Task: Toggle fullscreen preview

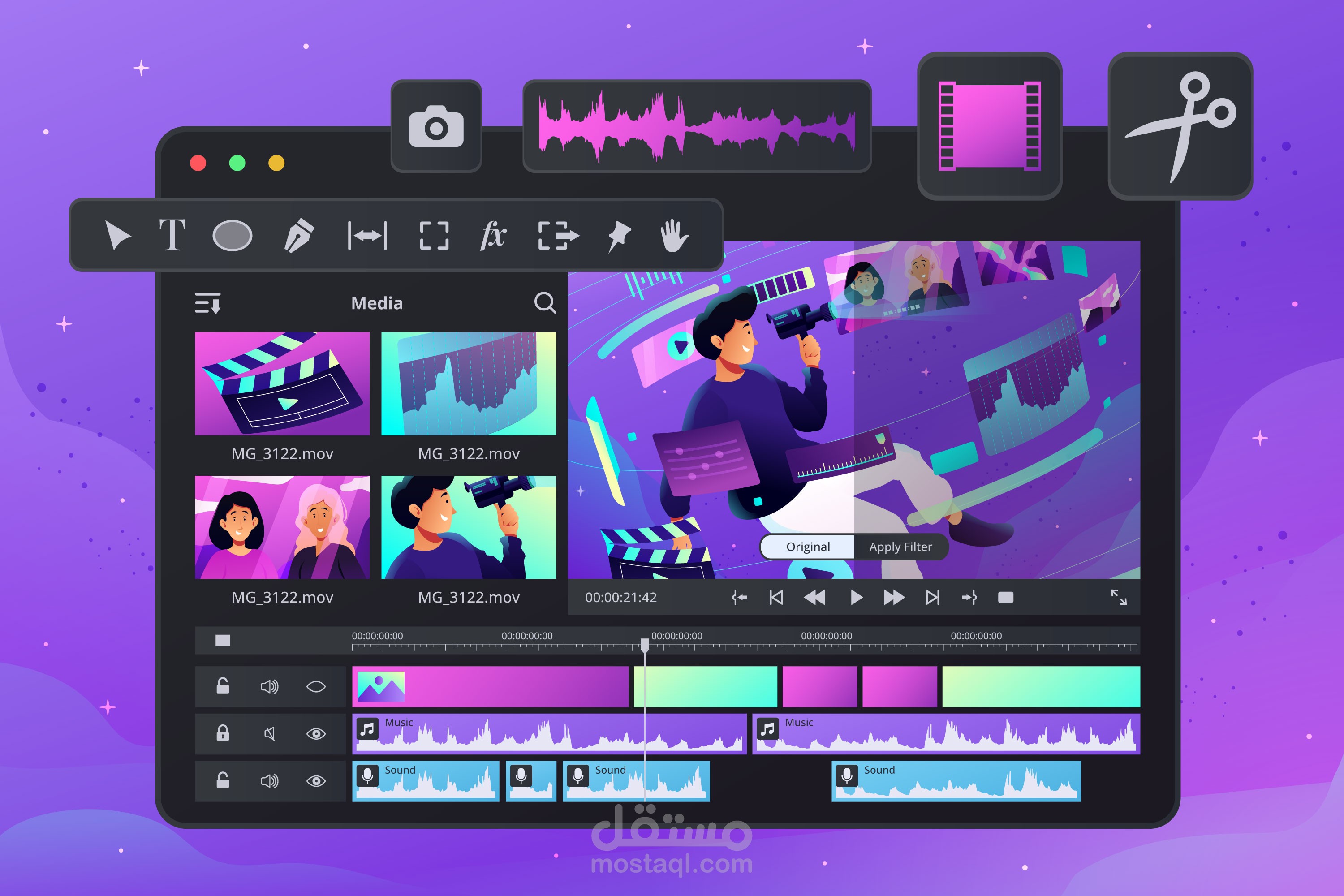Action: coord(1119,598)
